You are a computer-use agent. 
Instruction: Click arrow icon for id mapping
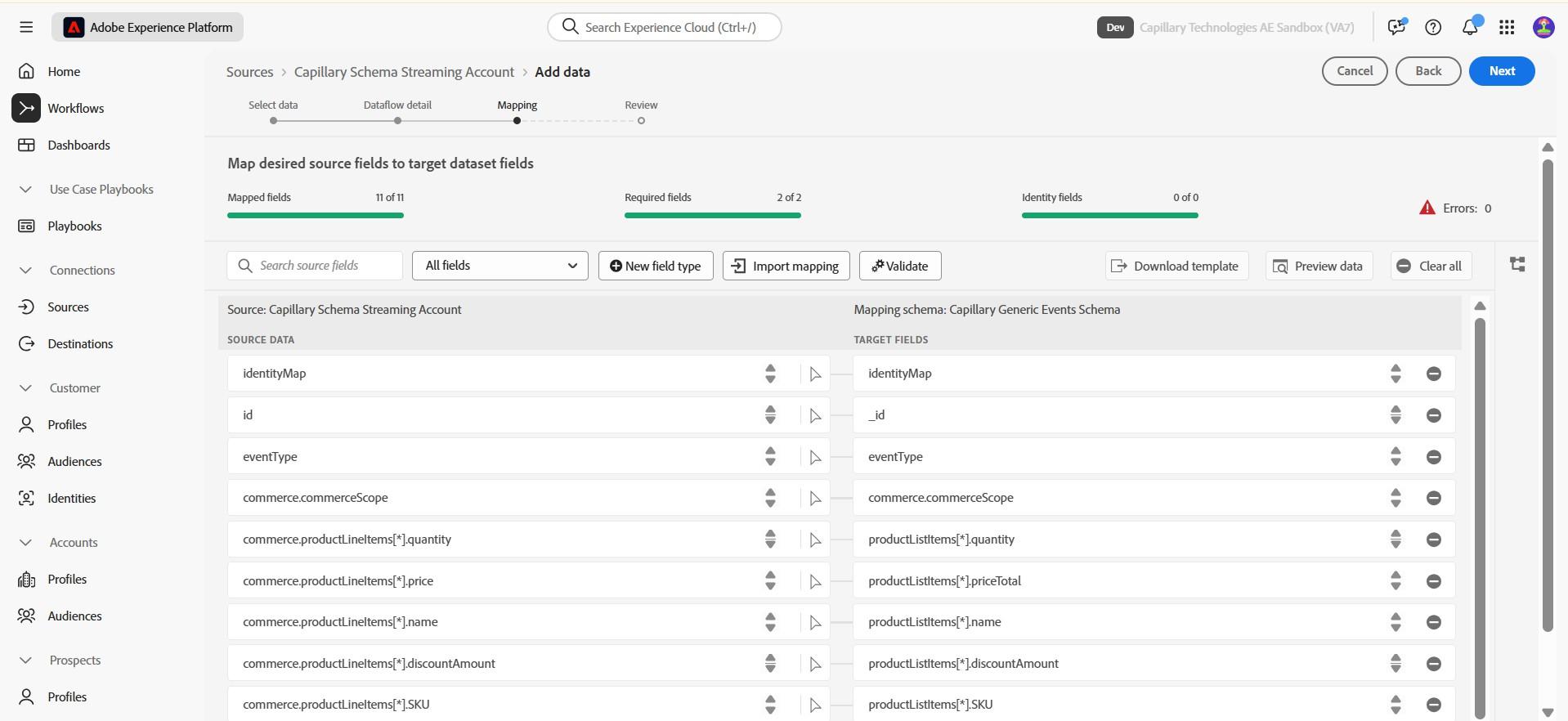pyautogui.click(x=815, y=416)
